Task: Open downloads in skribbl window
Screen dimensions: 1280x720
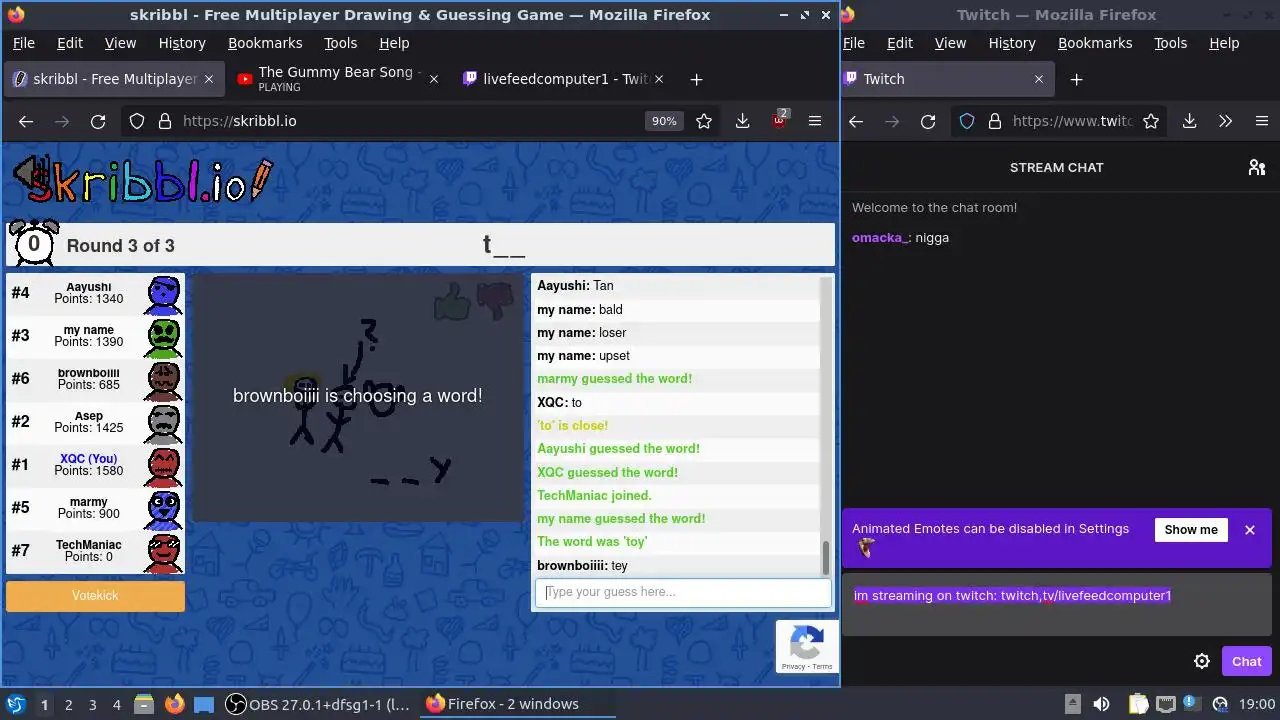Action: [742, 121]
